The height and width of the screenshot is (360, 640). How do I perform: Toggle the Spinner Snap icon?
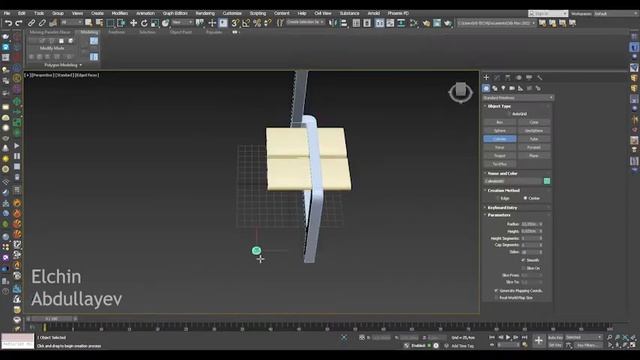pos(267,23)
